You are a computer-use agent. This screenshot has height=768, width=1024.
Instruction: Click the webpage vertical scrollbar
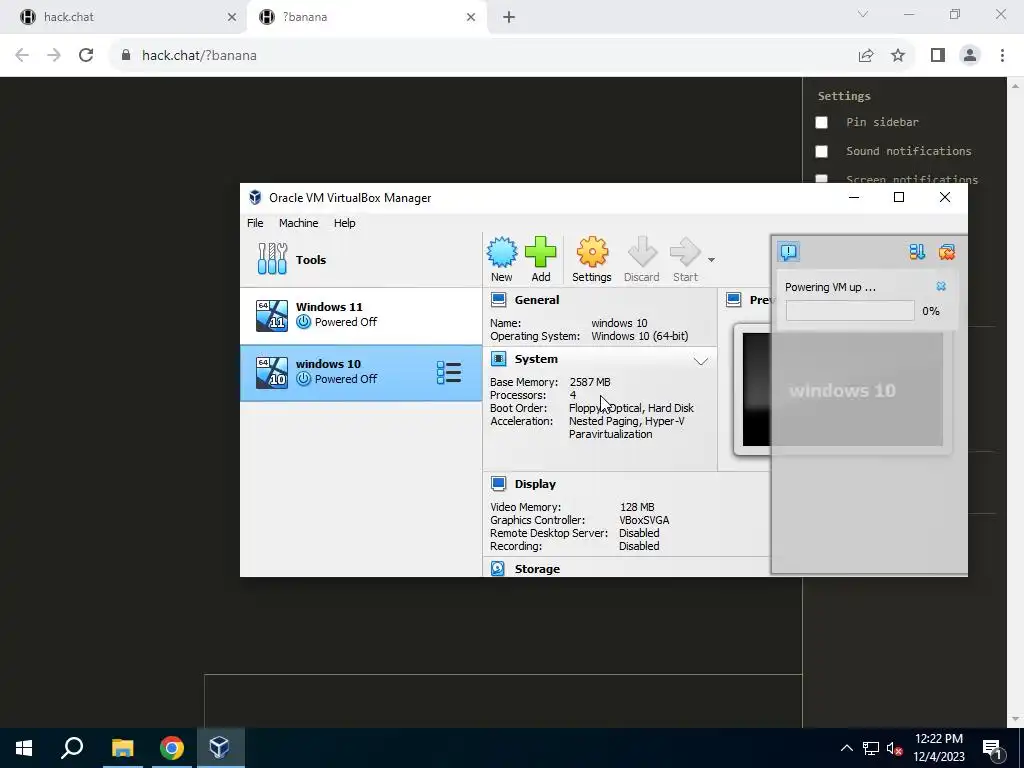pos(1016,402)
